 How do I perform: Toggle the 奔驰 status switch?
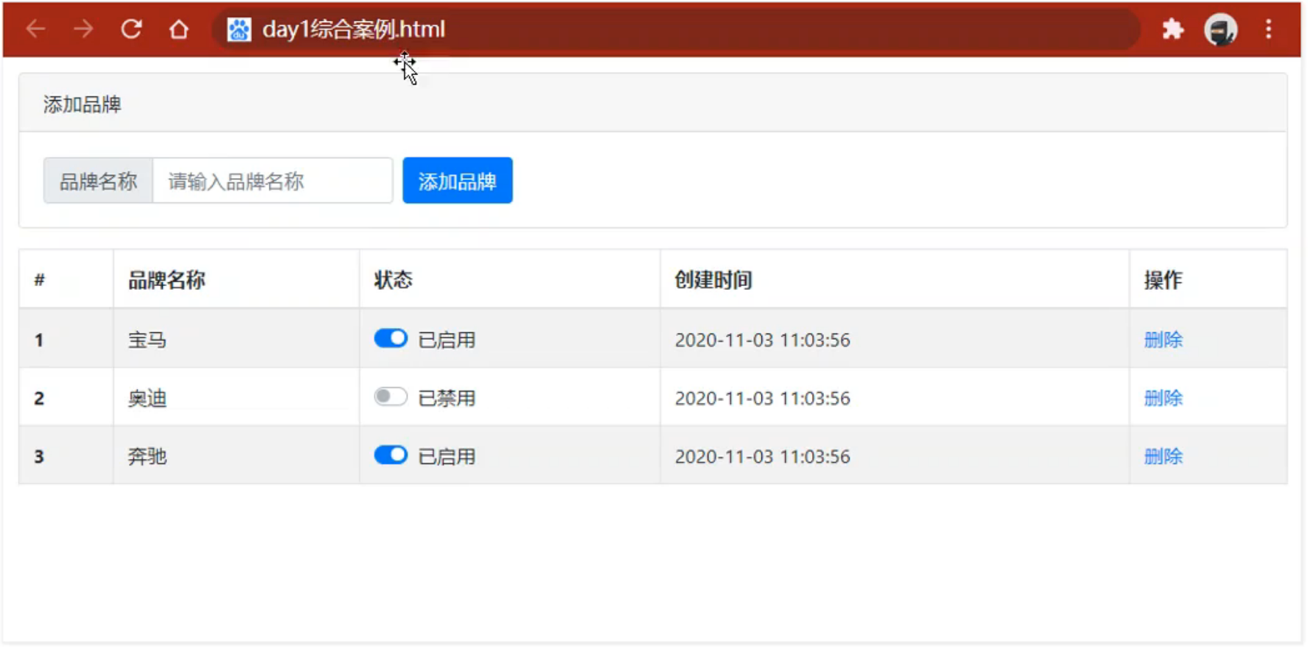click(391, 455)
